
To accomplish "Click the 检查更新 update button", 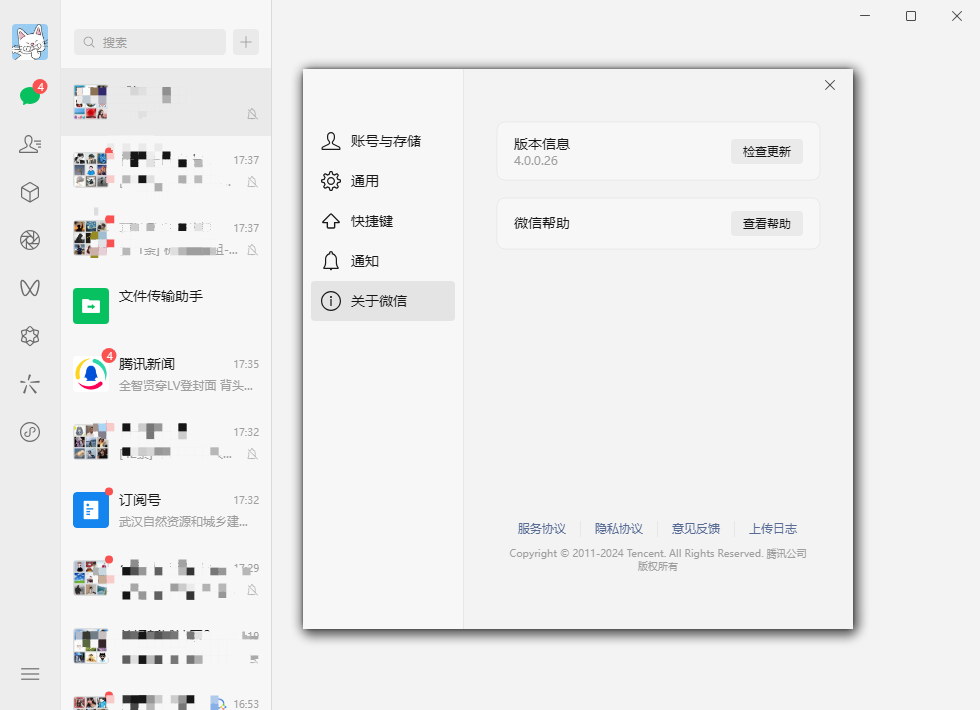I will (765, 150).
